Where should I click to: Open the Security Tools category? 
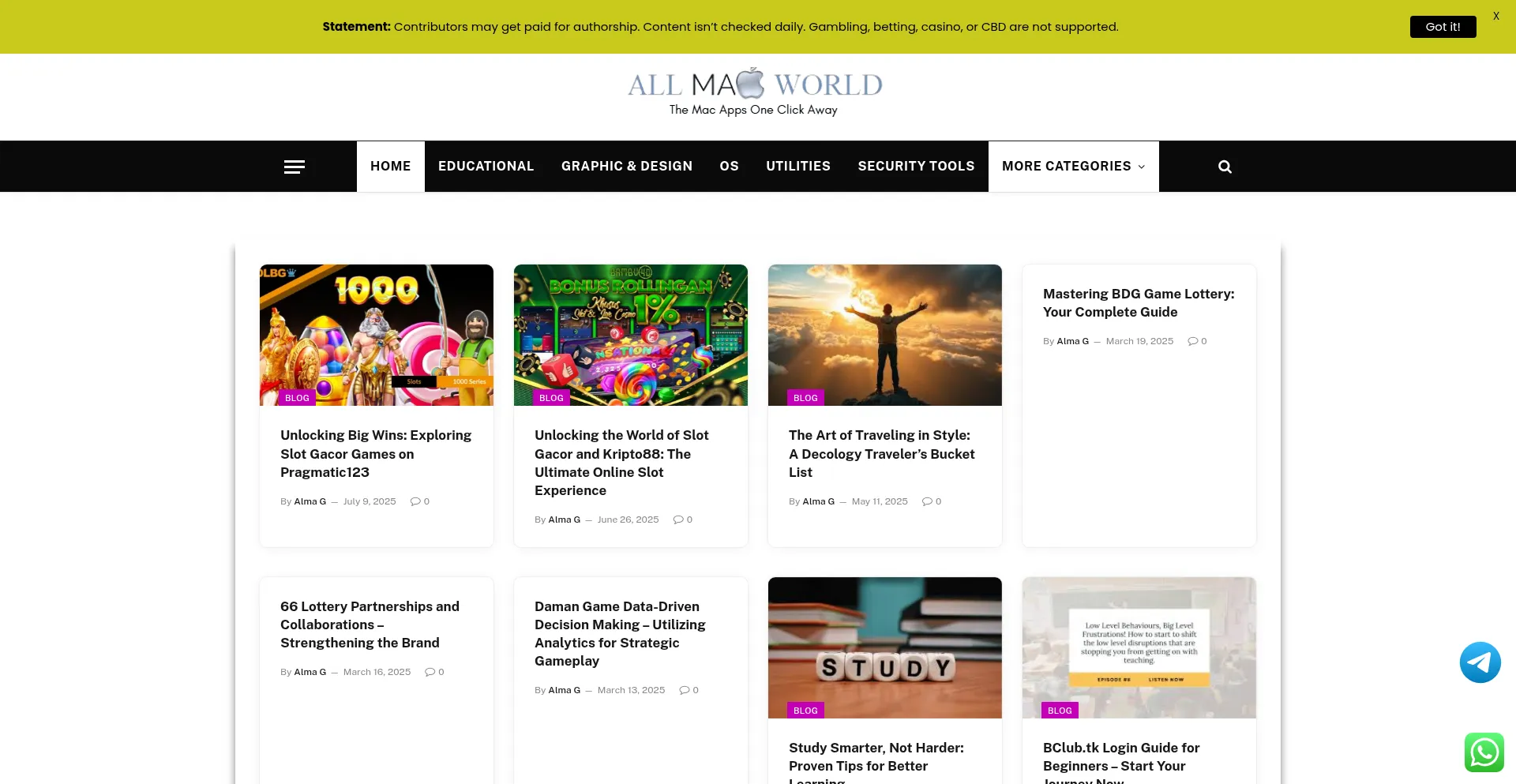(916, 167)
